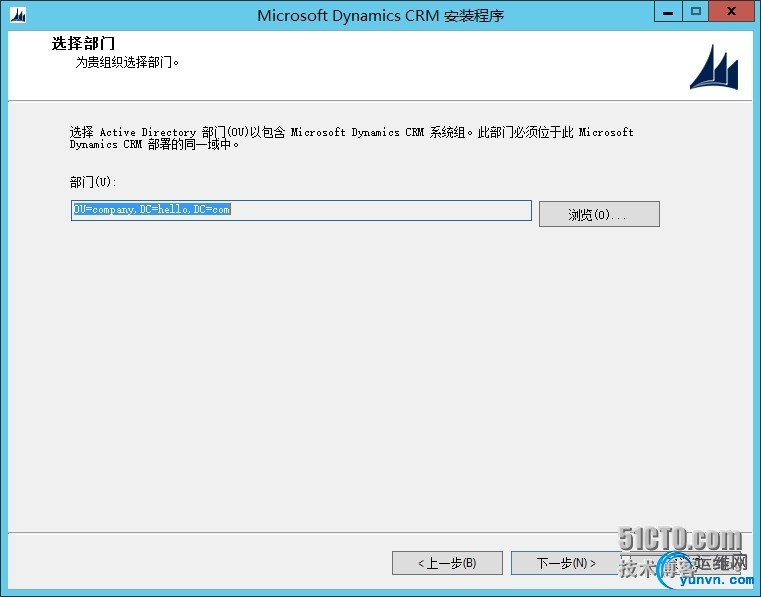
Task: Click the OU department input field
Action: click(x=301, y=210)
